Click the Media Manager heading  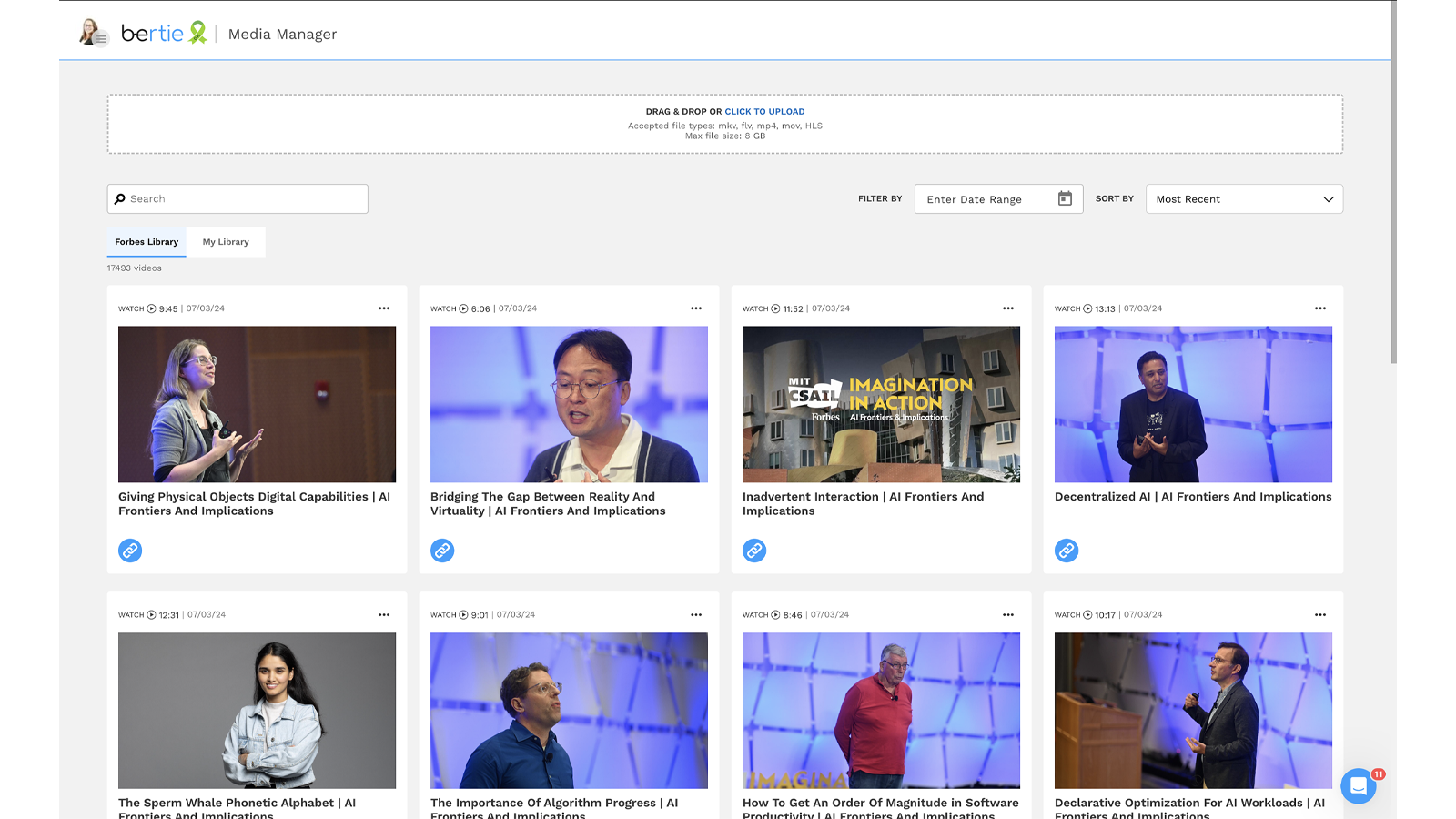click(x=282, y=34)
